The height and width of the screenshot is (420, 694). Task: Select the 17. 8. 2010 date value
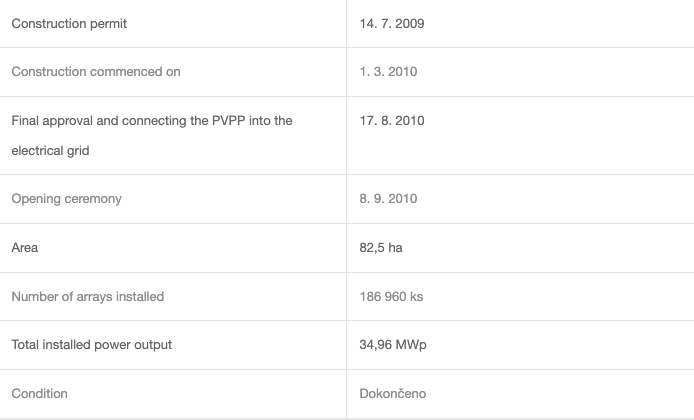click(392, 120)
